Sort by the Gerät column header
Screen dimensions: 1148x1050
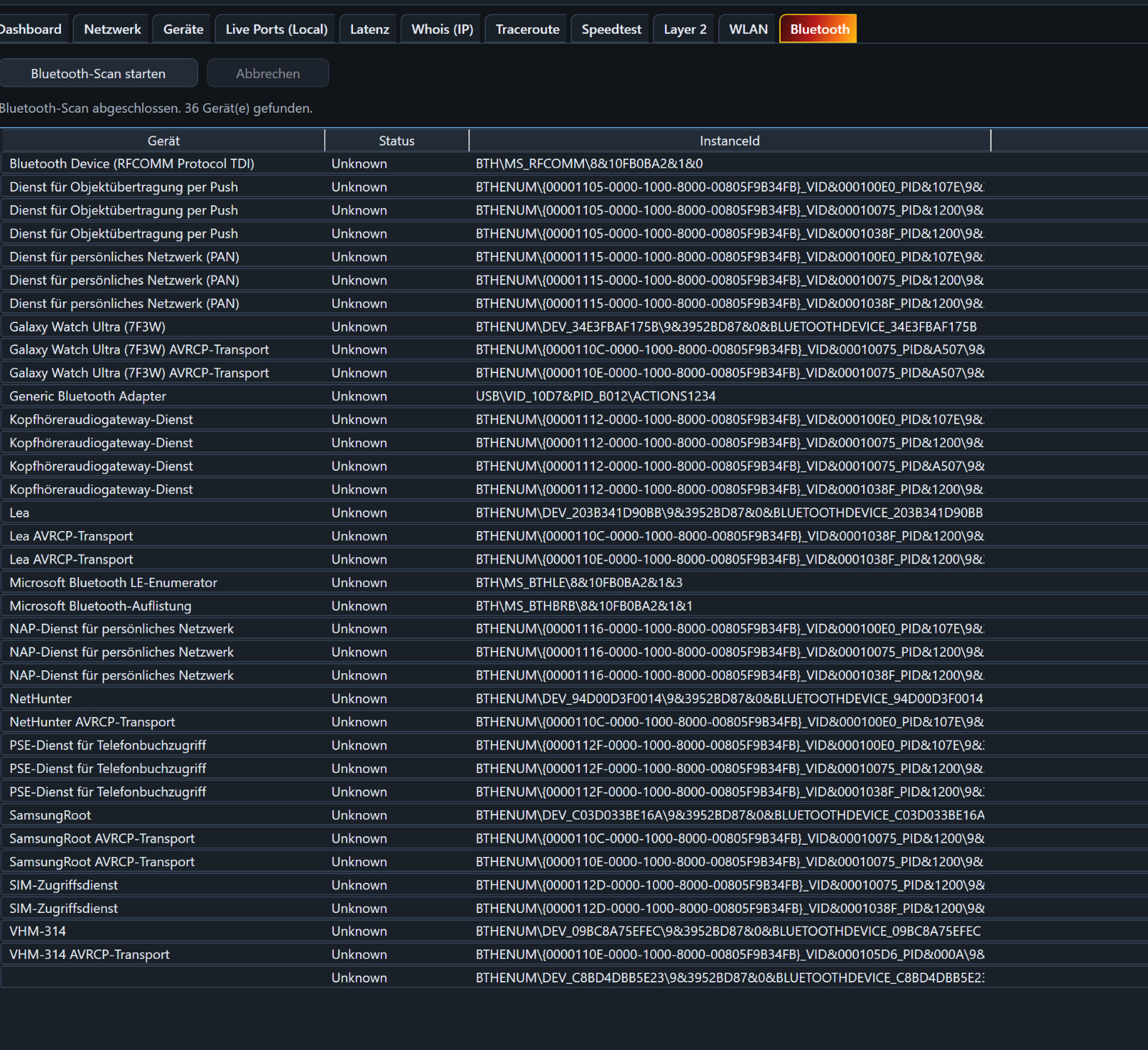coord(163,141)
